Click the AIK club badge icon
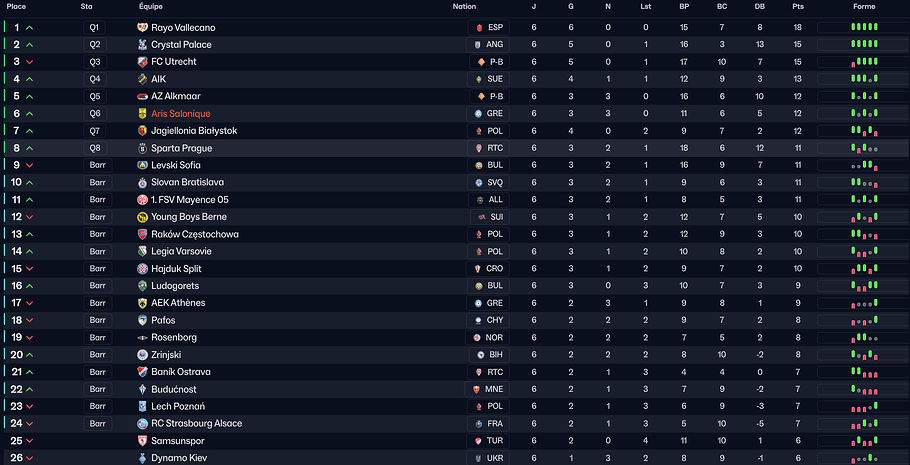910x465 pixels. pos(142,79)
